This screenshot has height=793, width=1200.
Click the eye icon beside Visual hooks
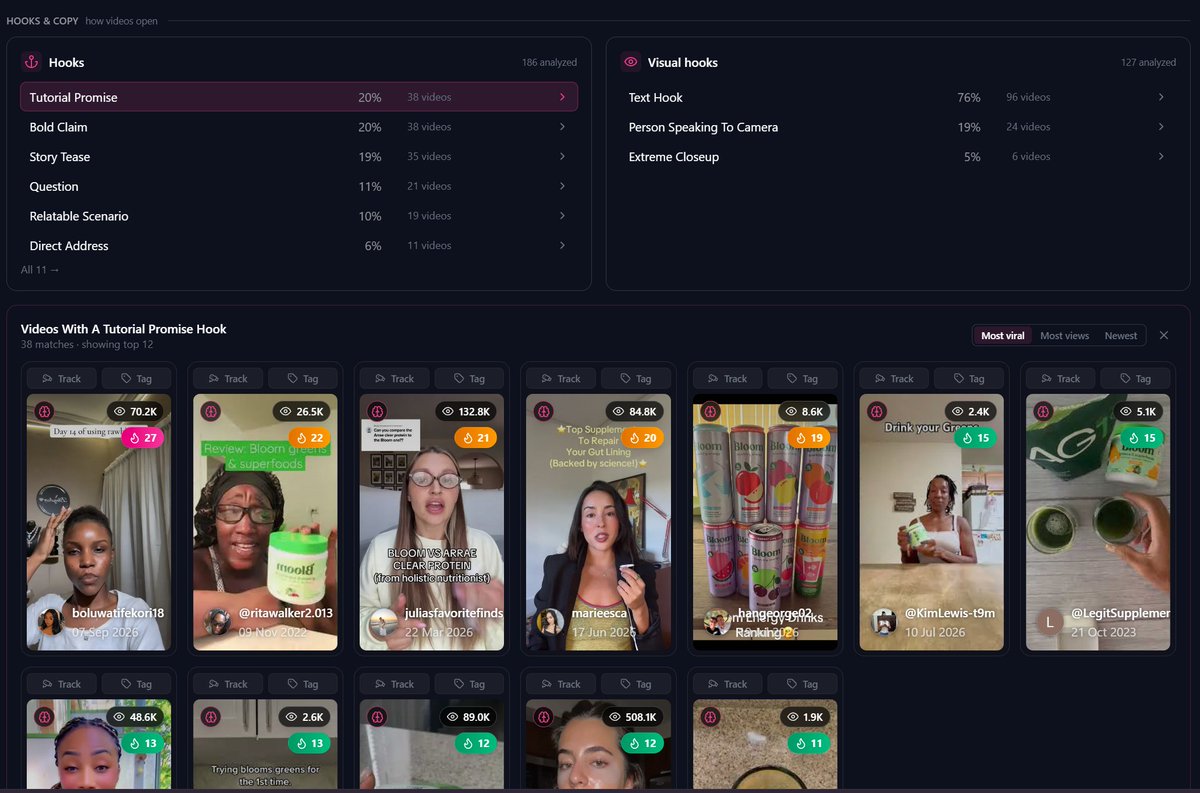pos(630,62)
